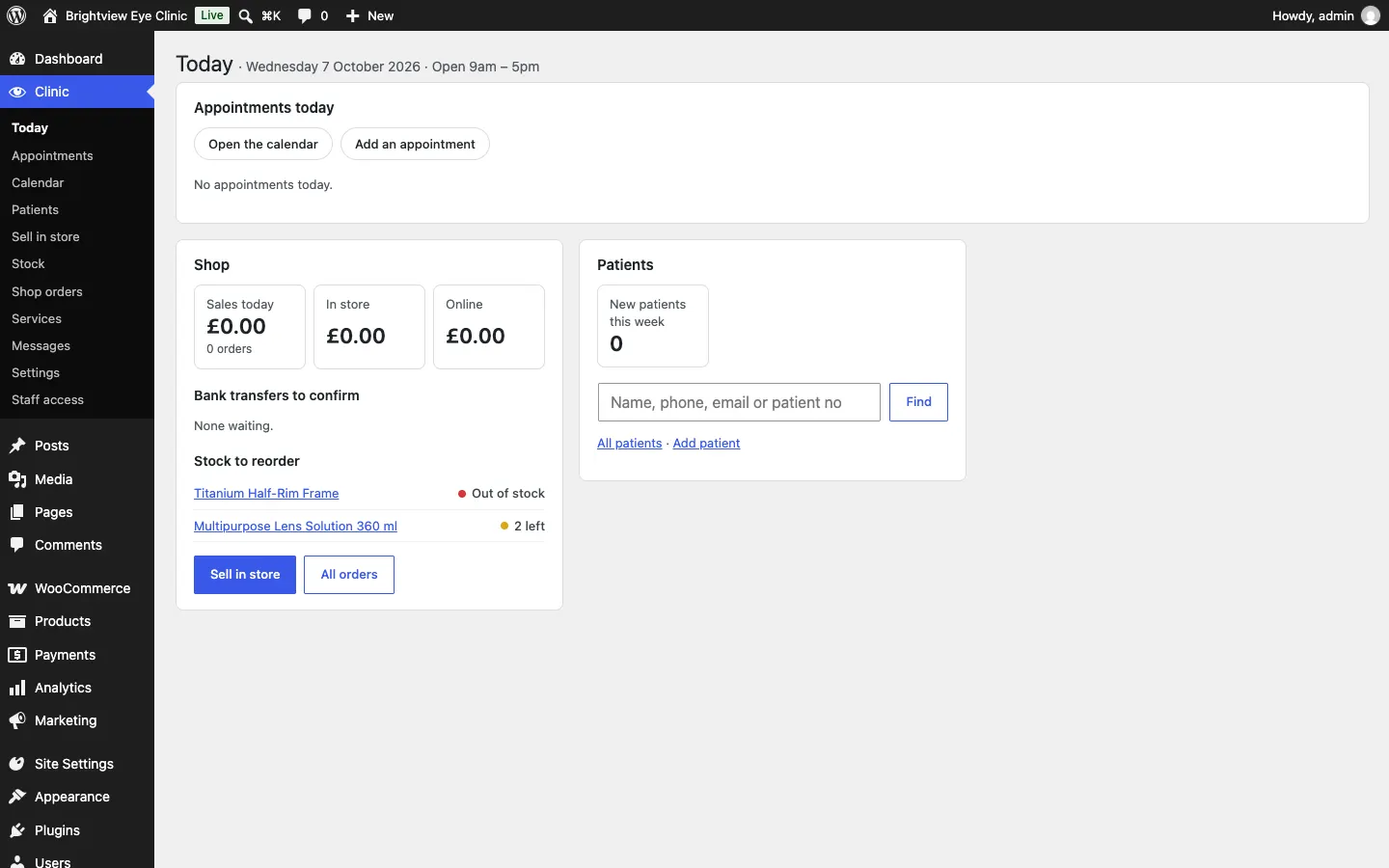Viewport: 1389px width, 868px height.
Task: Click the Dashboard gauge icon
Action: tap(17, 59)
